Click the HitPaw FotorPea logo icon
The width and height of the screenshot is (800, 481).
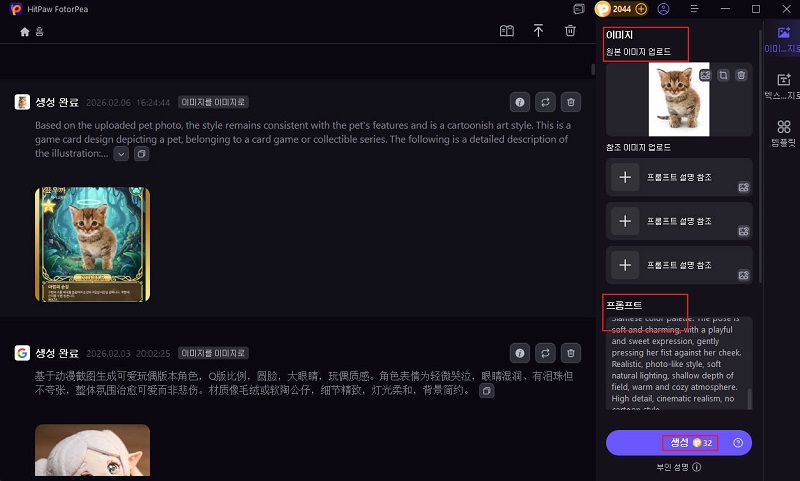(16, 9)
